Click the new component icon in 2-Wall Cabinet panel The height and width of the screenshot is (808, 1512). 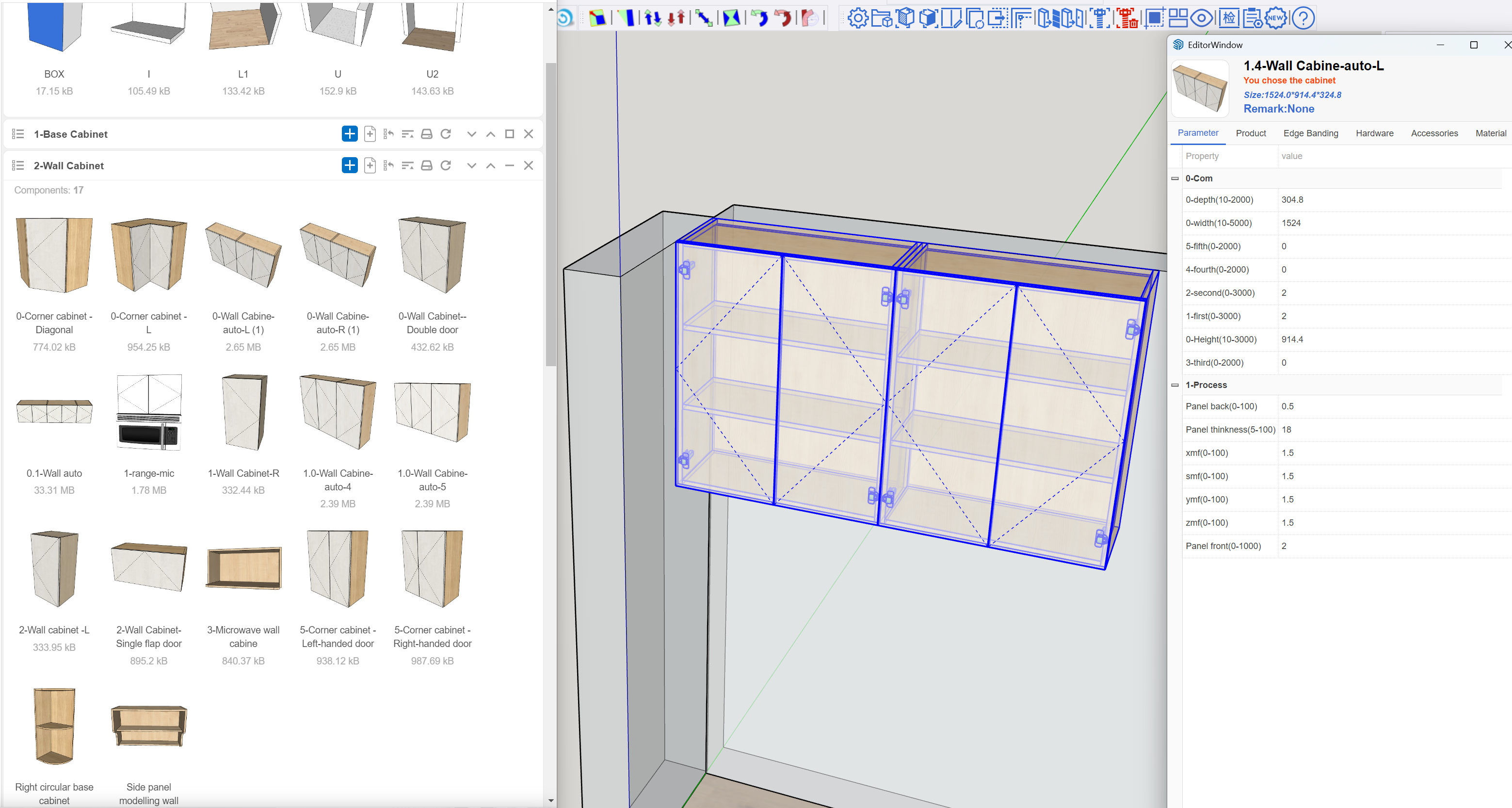click(370, 165)
